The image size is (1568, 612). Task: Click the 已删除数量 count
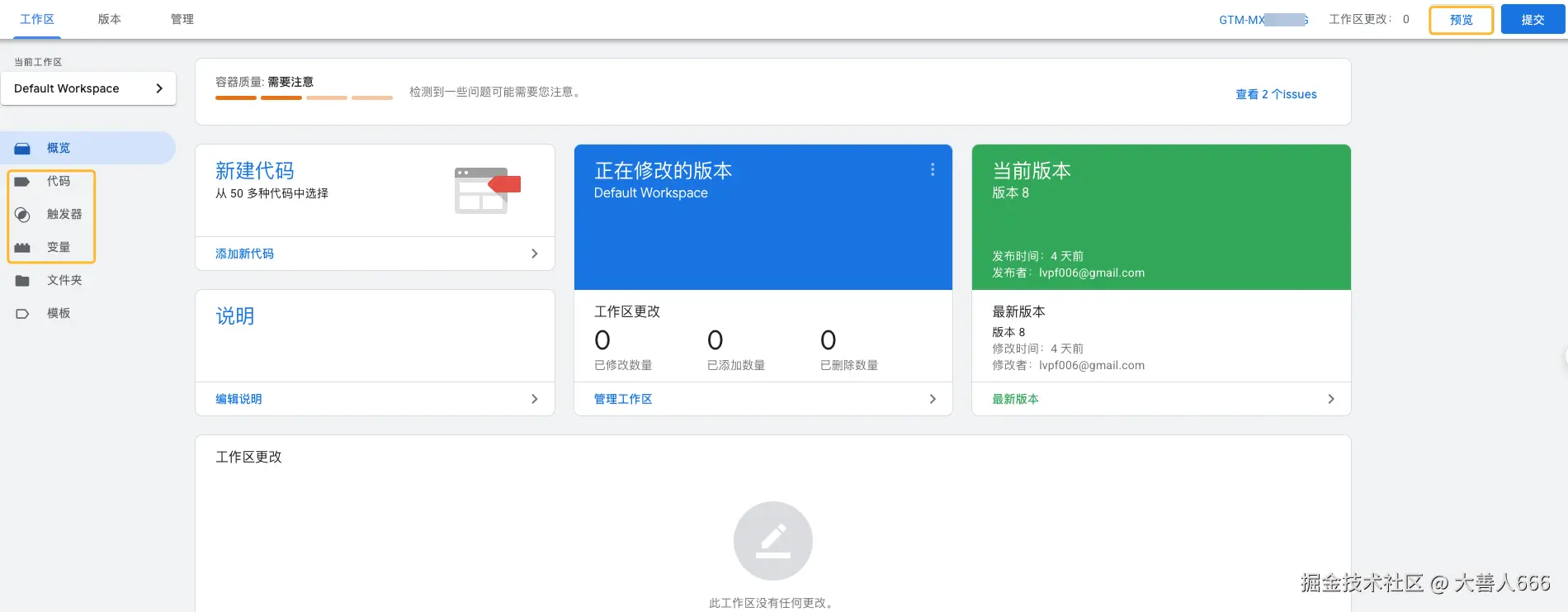[829, 340]
